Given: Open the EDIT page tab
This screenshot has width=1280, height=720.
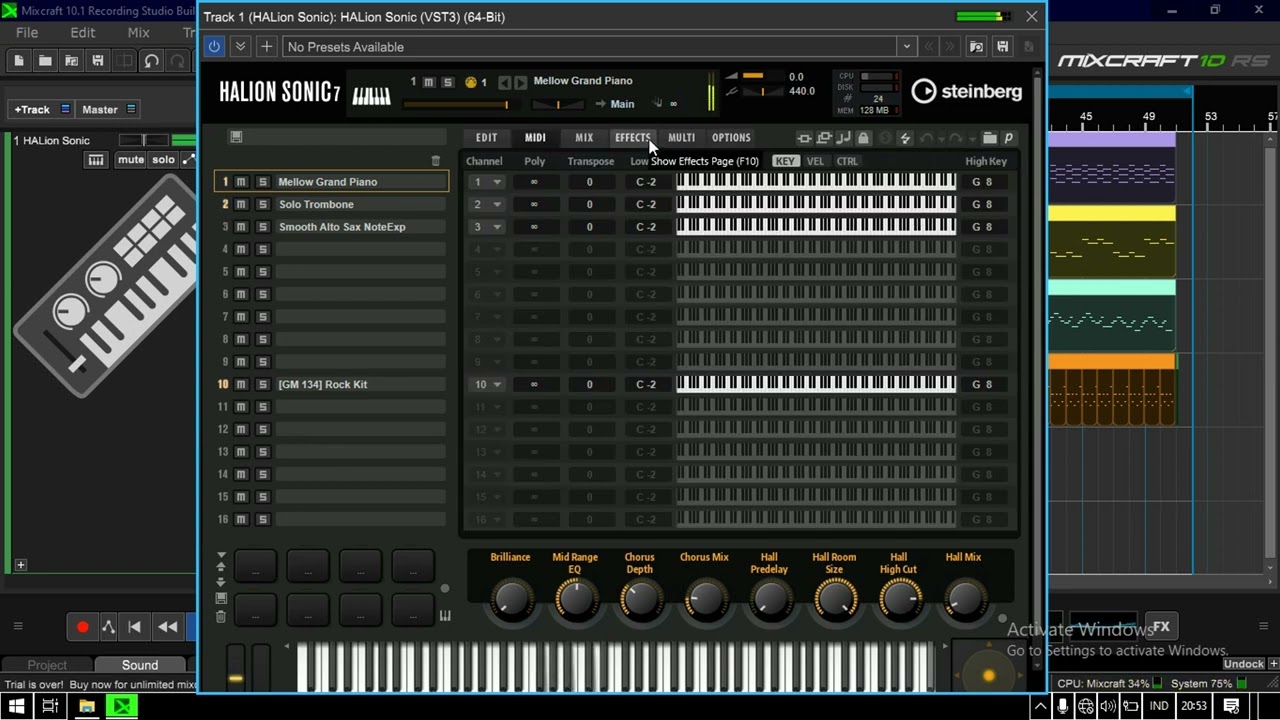Looking at the screenshot, I should coord(486,138).
